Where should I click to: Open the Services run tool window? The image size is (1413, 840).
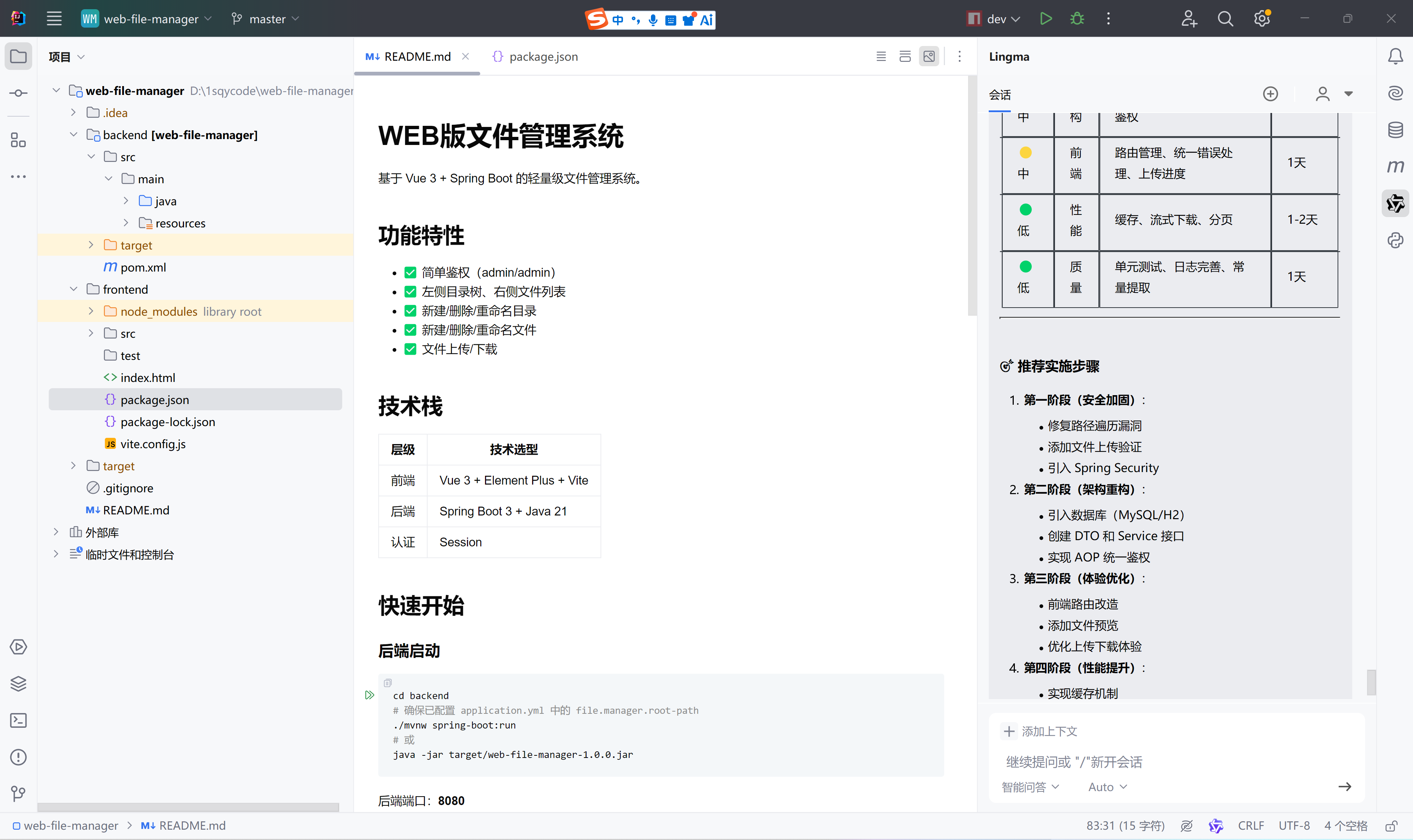pos(18,646)
